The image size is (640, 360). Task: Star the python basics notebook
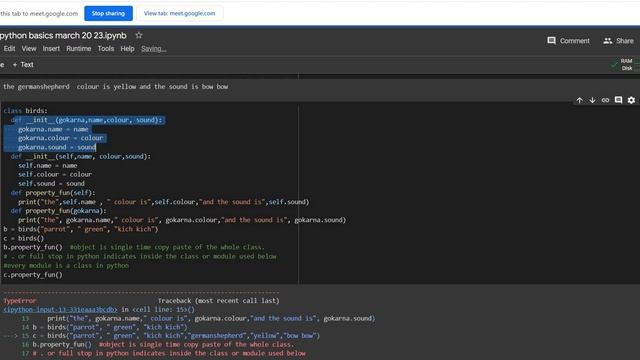(x=139, y=36)
